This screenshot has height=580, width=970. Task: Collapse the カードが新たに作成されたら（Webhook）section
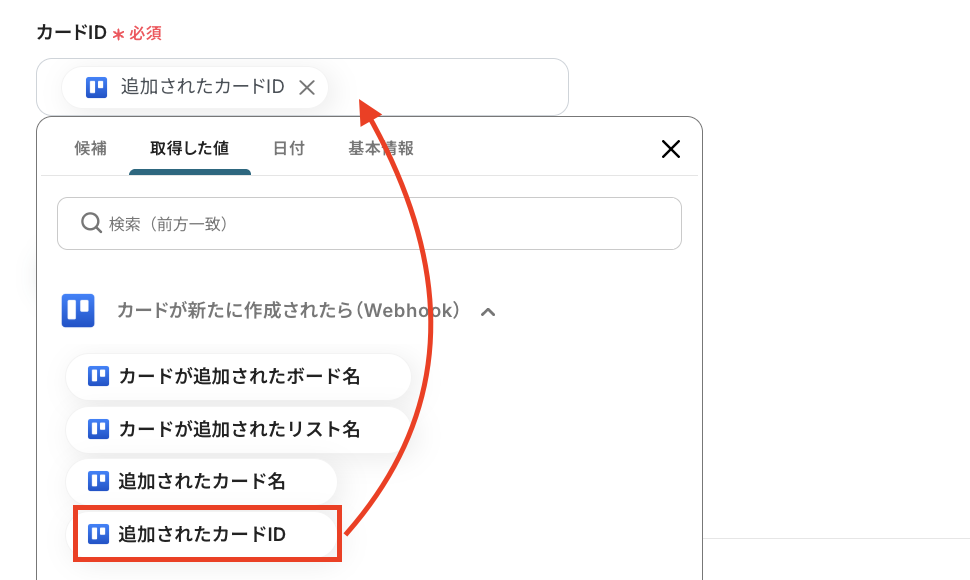[488, 311]
